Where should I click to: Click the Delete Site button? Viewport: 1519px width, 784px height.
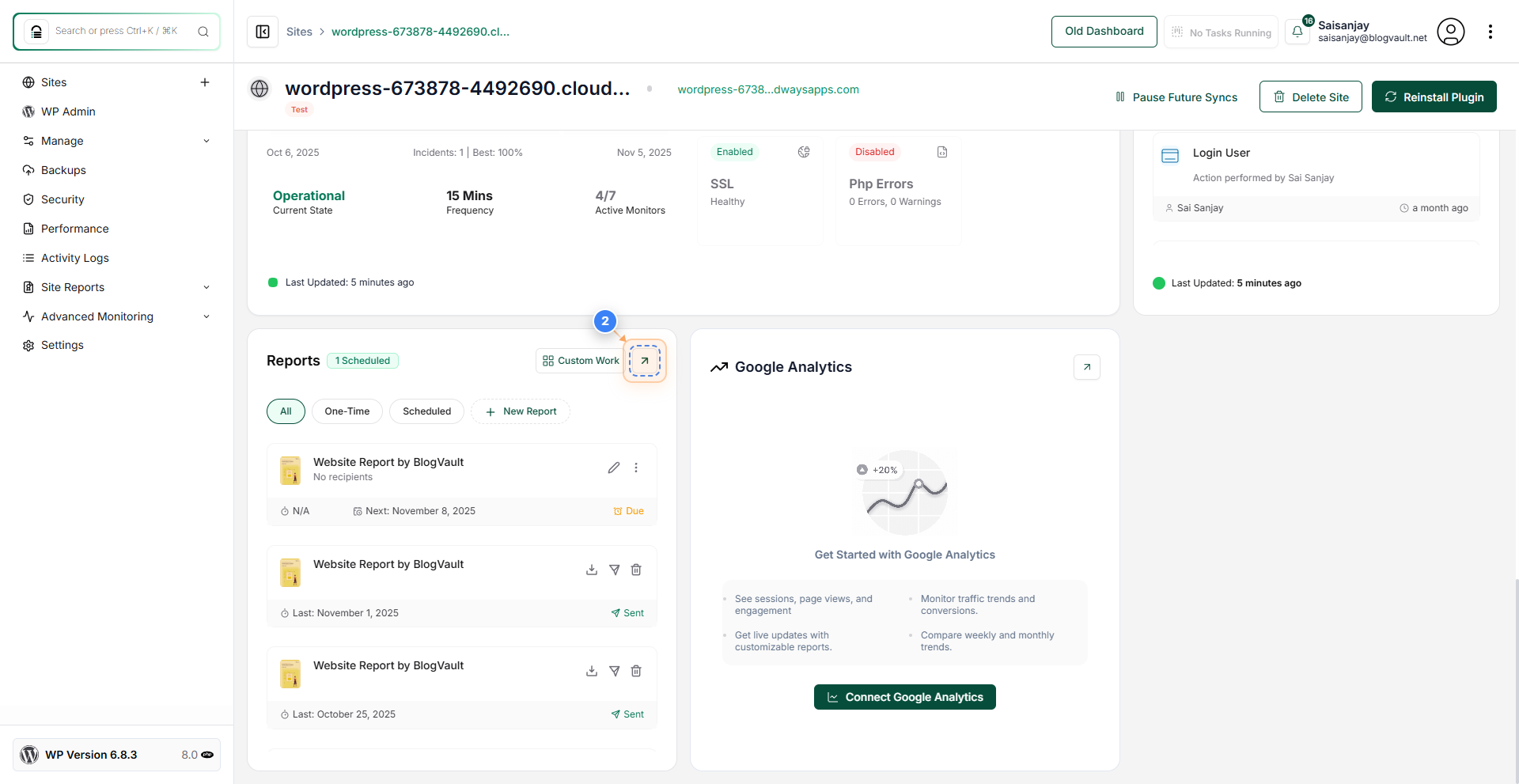coord(1310,97)
